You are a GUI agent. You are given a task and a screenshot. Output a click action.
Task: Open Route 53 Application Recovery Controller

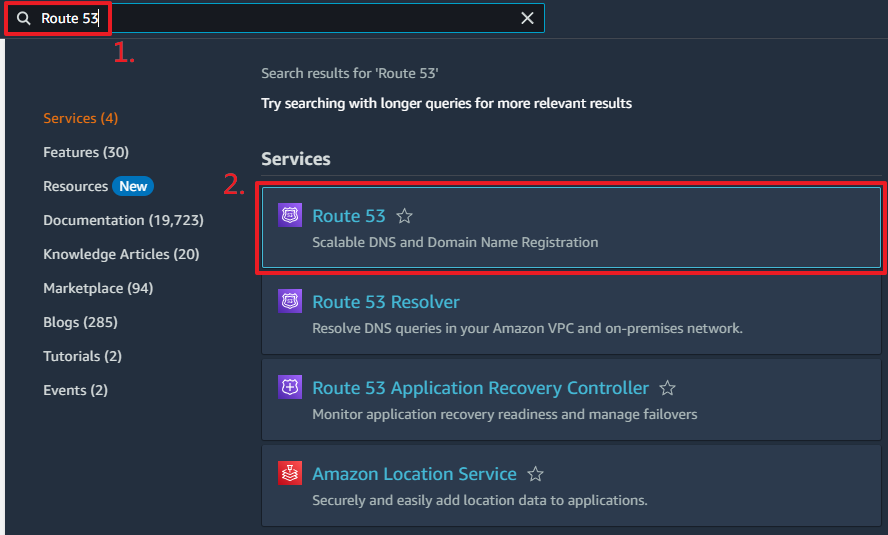(480, 388)
